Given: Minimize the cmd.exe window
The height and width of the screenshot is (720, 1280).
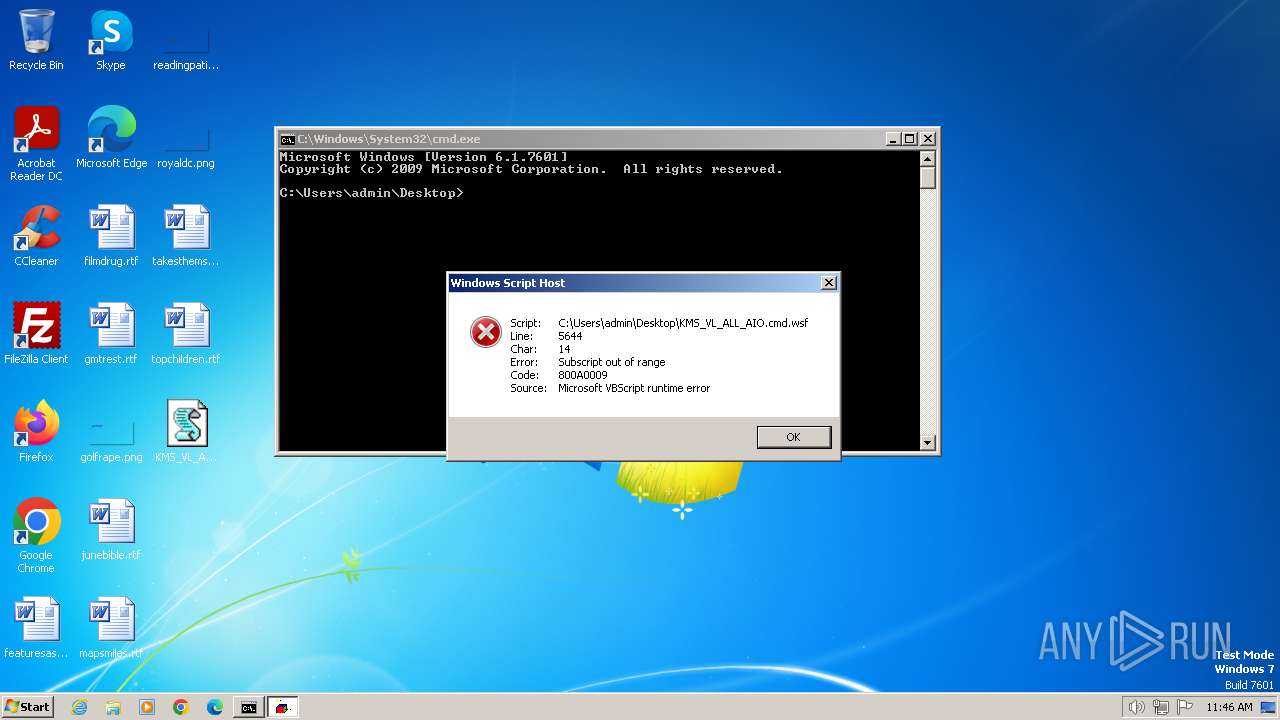Looking at the screenshot, I should click(x=892, y=139).
